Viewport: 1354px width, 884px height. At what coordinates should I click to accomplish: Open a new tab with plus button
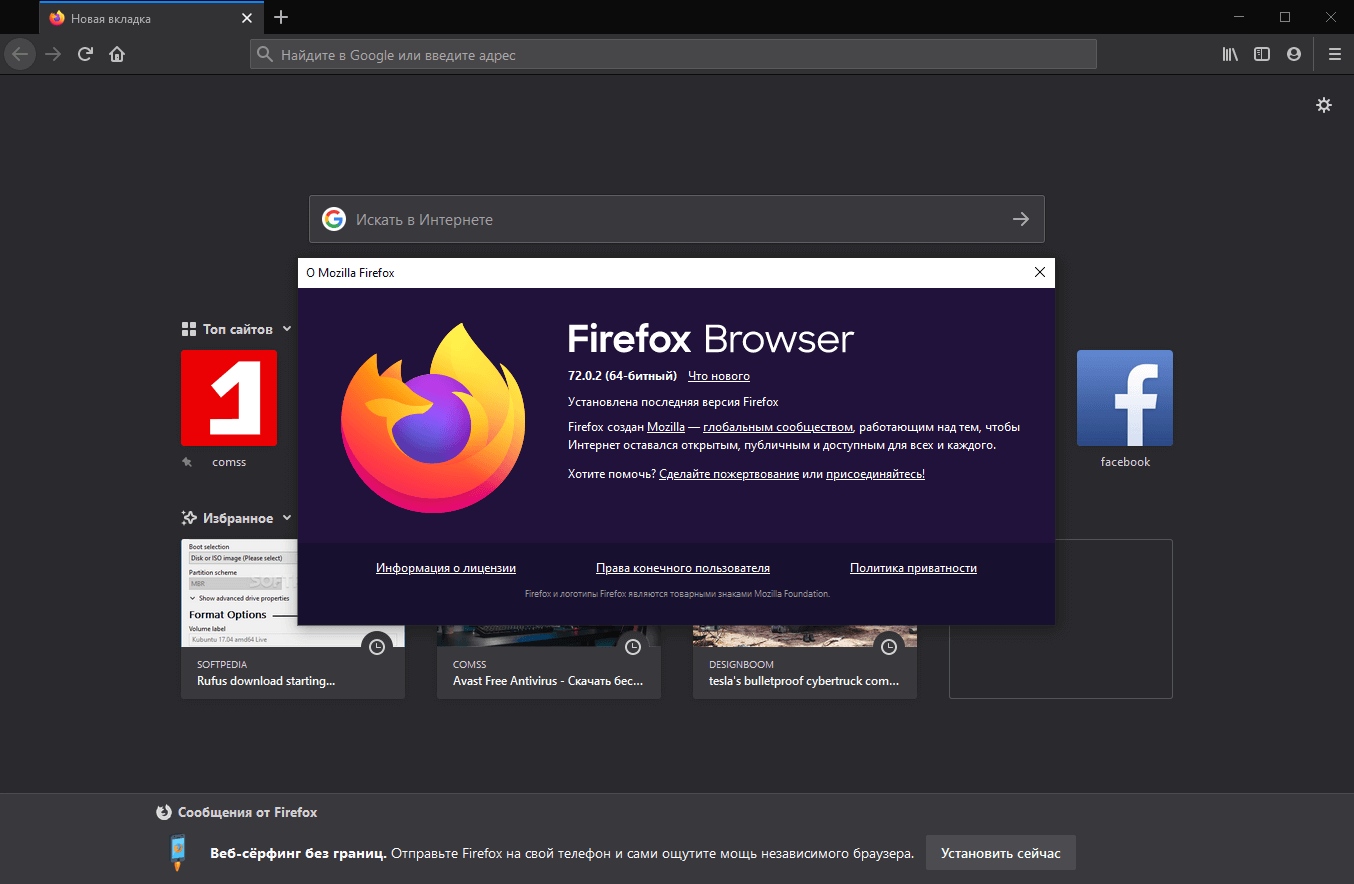(281, 17)
